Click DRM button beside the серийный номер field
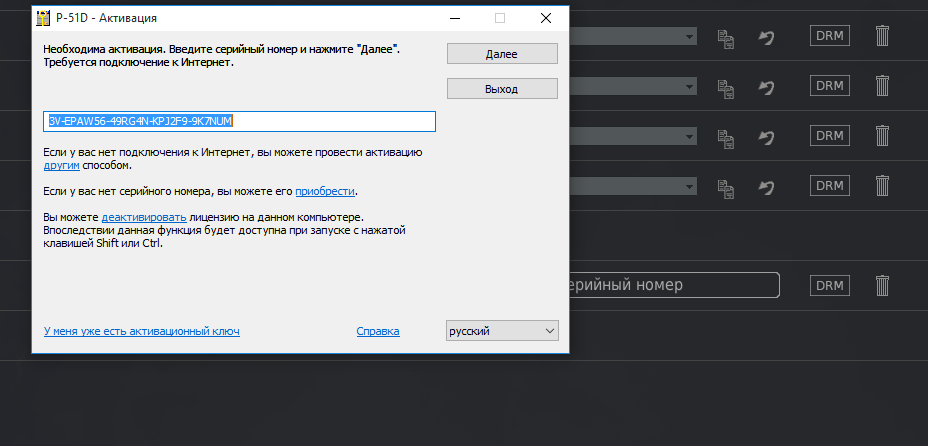 pos(830,285)
